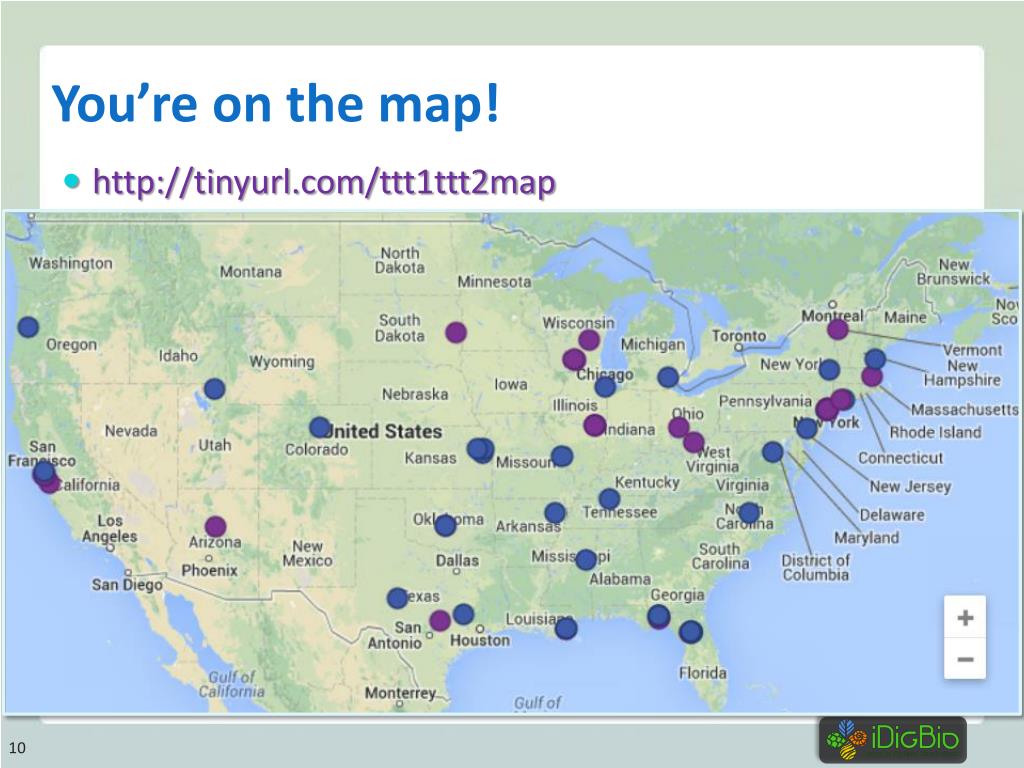The height and width of the screenshot is (768, 1024).
Task: Select the blue marker in central Florida
Action: (690, 632)
